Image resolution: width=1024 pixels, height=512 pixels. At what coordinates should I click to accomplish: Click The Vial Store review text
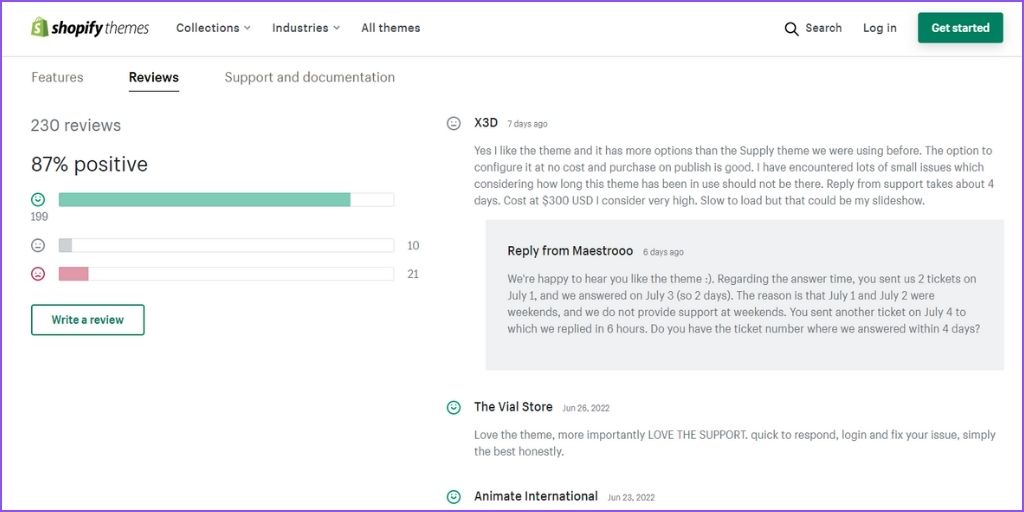pyautogui.click(x=735, y=443)
